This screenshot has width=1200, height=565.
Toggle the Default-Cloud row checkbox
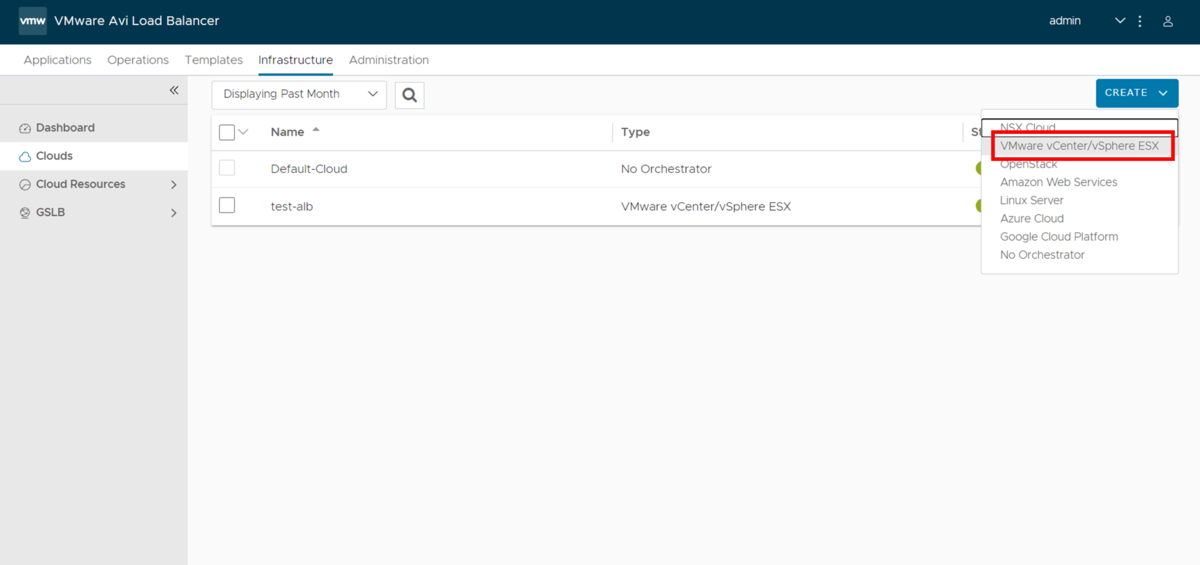point(226,168)
